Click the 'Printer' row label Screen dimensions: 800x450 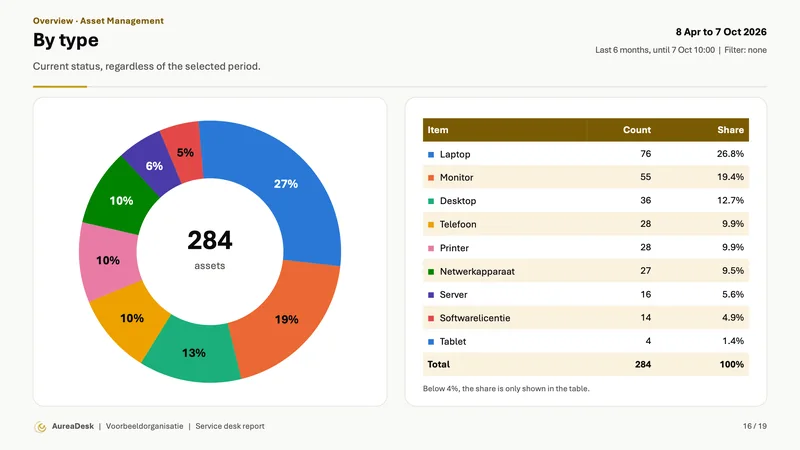[x=454, y=248]
